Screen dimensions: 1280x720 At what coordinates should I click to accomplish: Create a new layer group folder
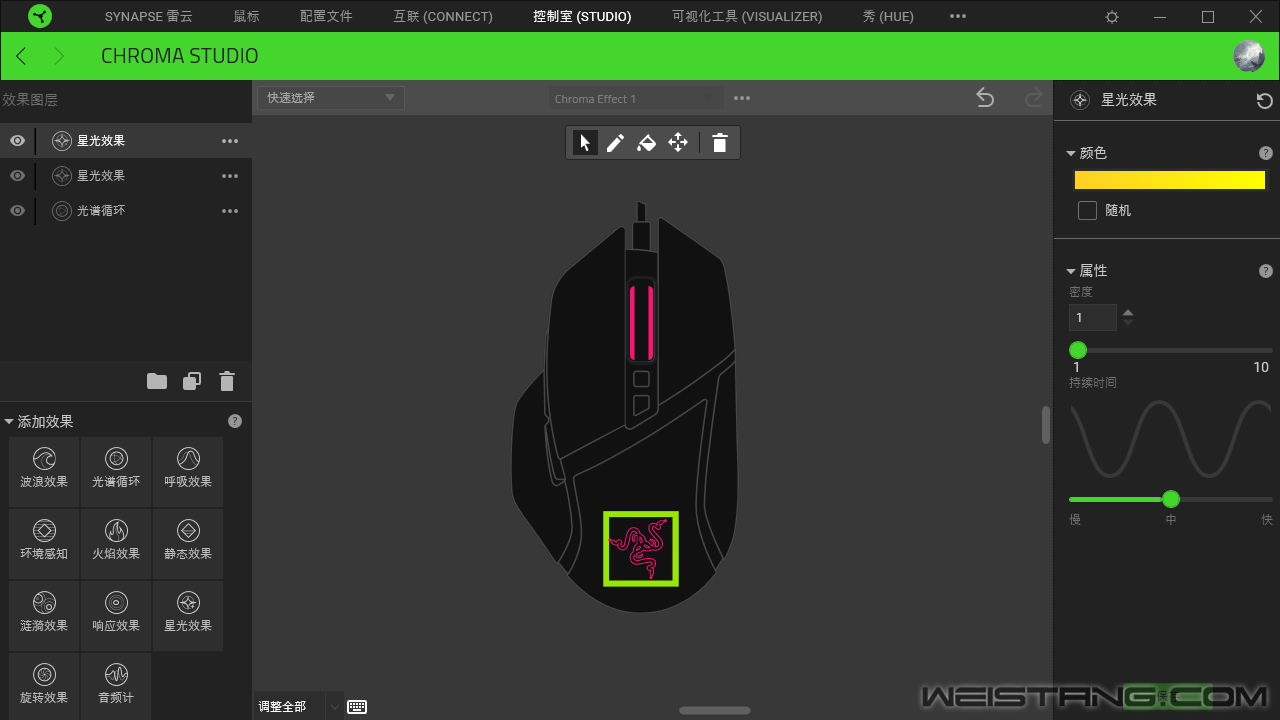tap(156, 381)
